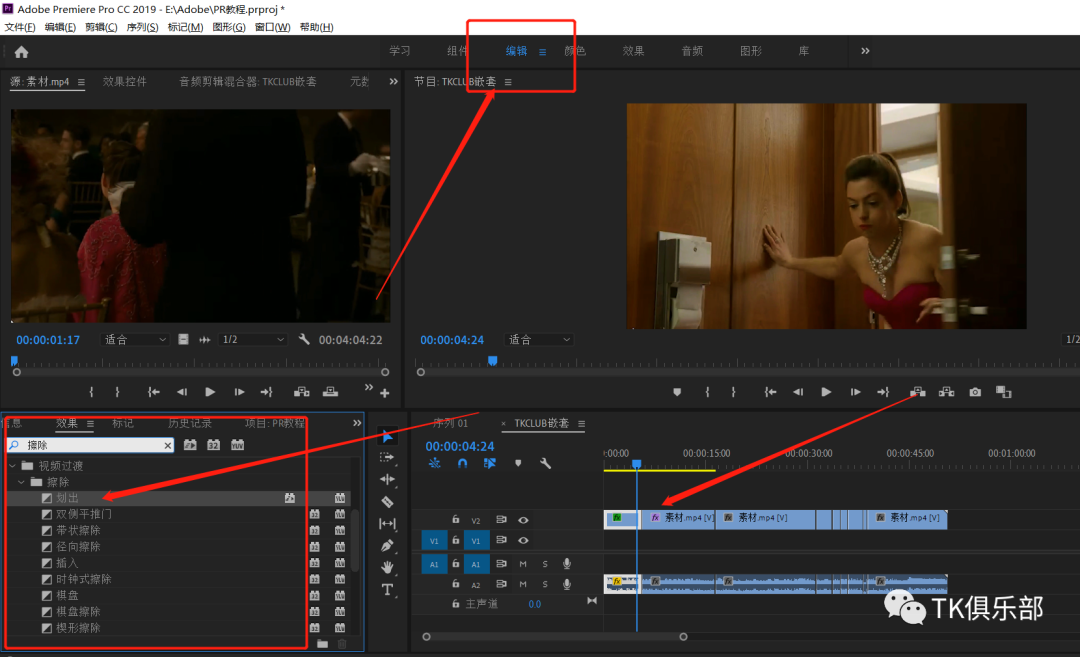
Task: Open Source monitor zoom level dropdown
Action: click(x=134, y=340)
